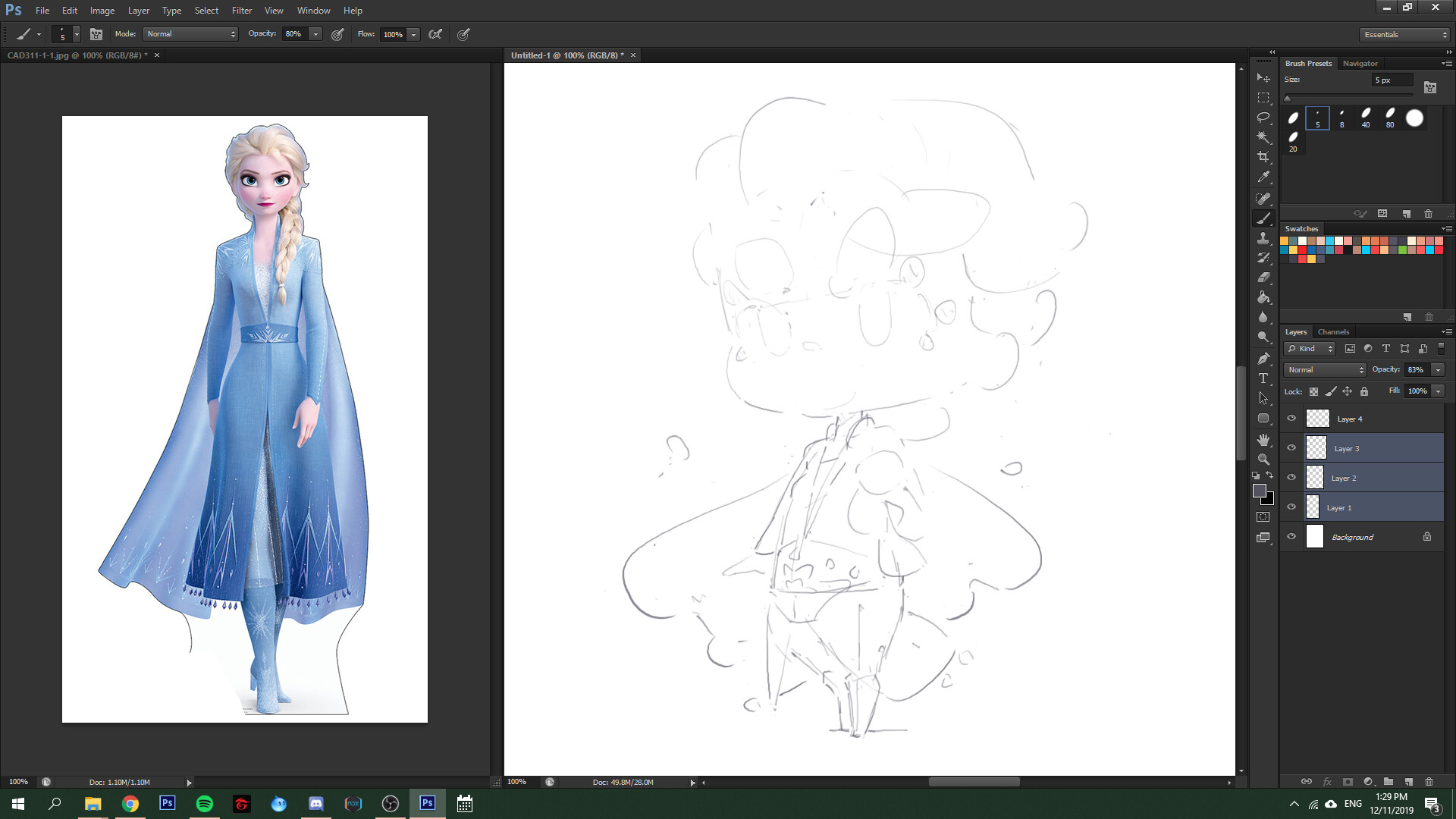This screenshot has width=1456, height=819.
Task: Select the Magic Wand tool
Action: point(1263,137)
